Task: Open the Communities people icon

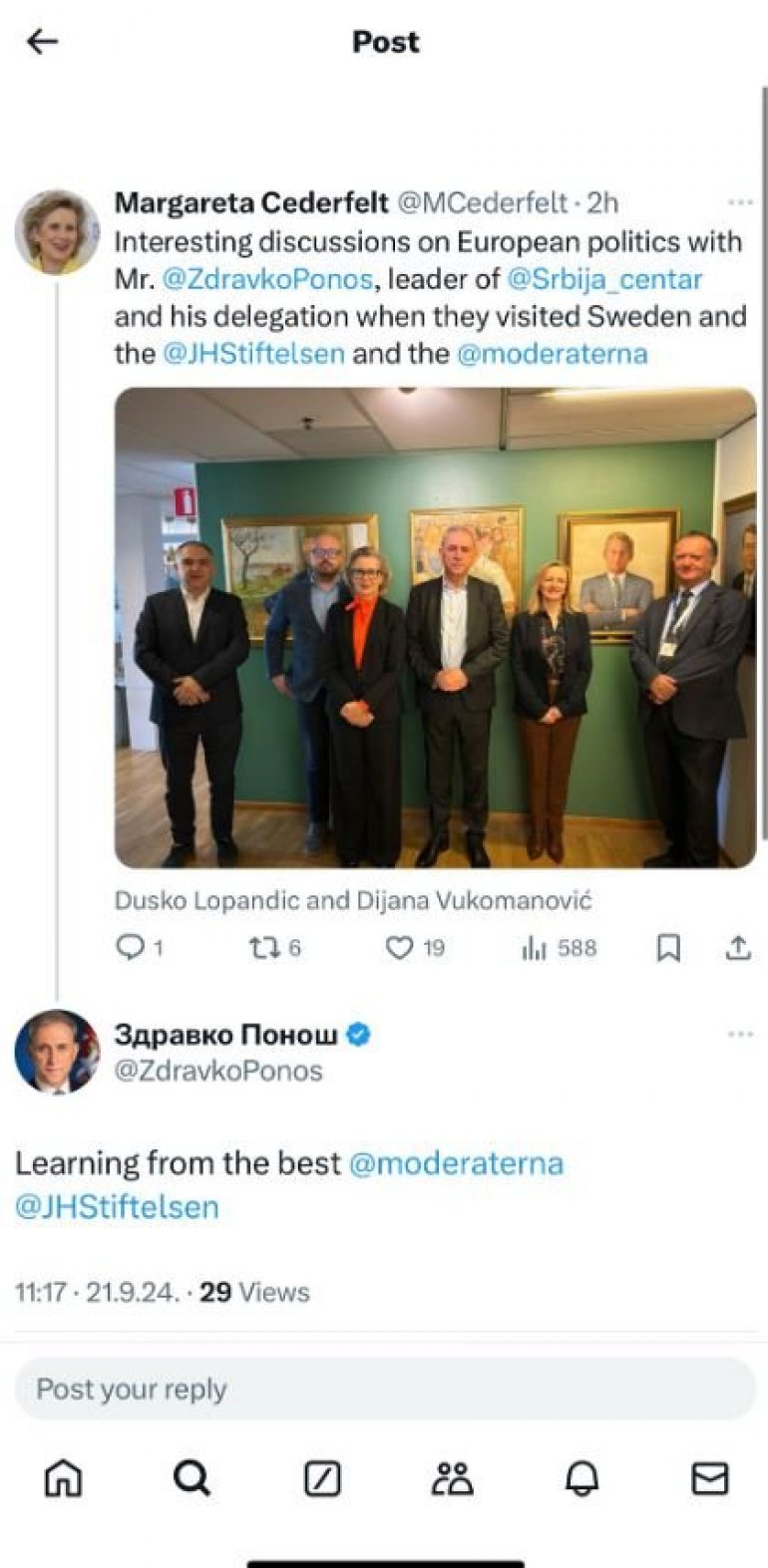Action: click(x=452, y=1478)
